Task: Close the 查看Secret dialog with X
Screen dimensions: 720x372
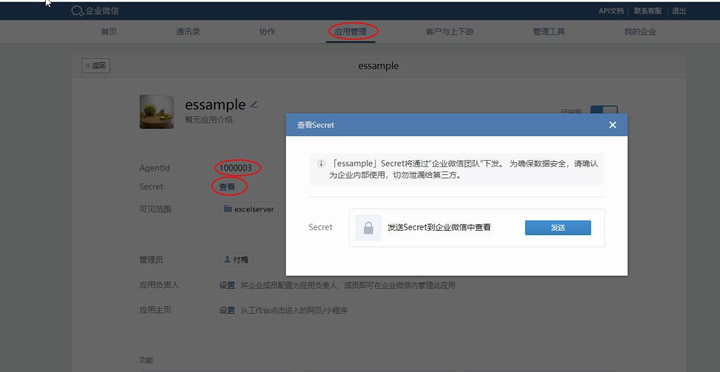Action: click(613, 125)
